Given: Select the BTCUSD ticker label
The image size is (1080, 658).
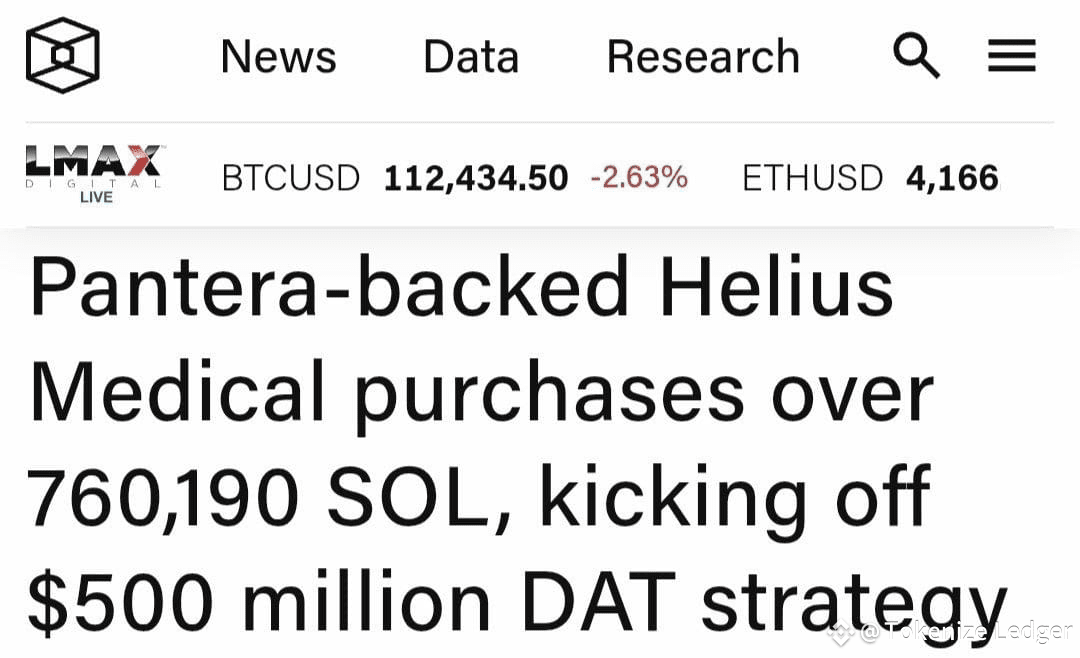Looking at the screenshot, I should pyautogui.click(x=291, y=178).
